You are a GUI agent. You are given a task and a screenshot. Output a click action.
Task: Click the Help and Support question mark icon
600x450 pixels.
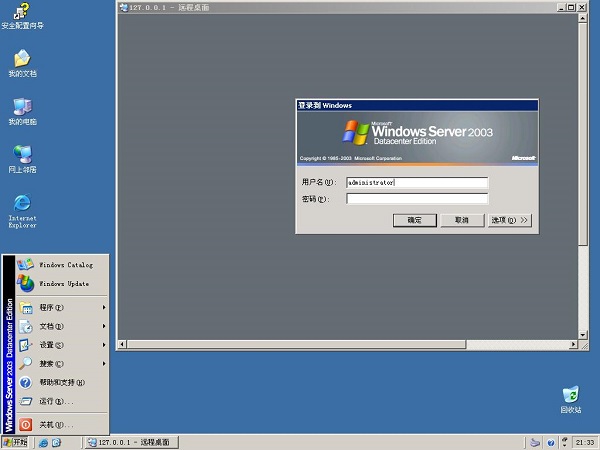coord(26,382)
